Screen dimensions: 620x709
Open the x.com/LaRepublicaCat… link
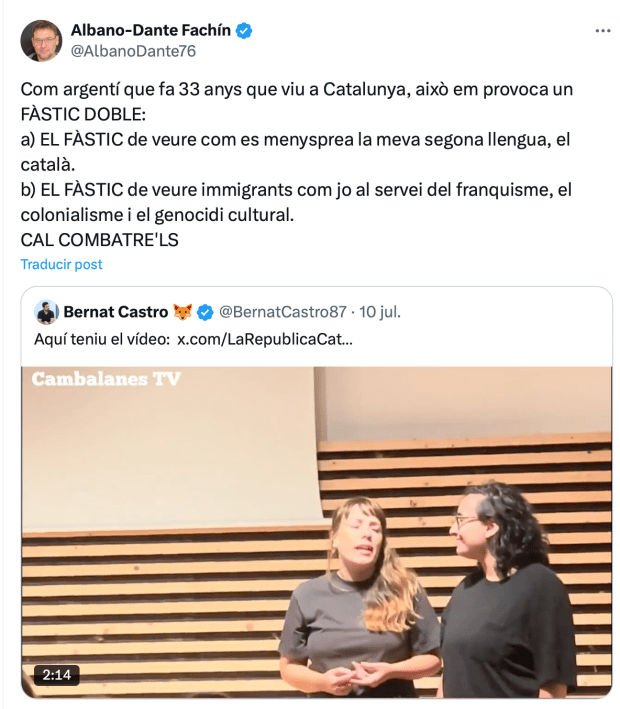click(x=265, y=339)
